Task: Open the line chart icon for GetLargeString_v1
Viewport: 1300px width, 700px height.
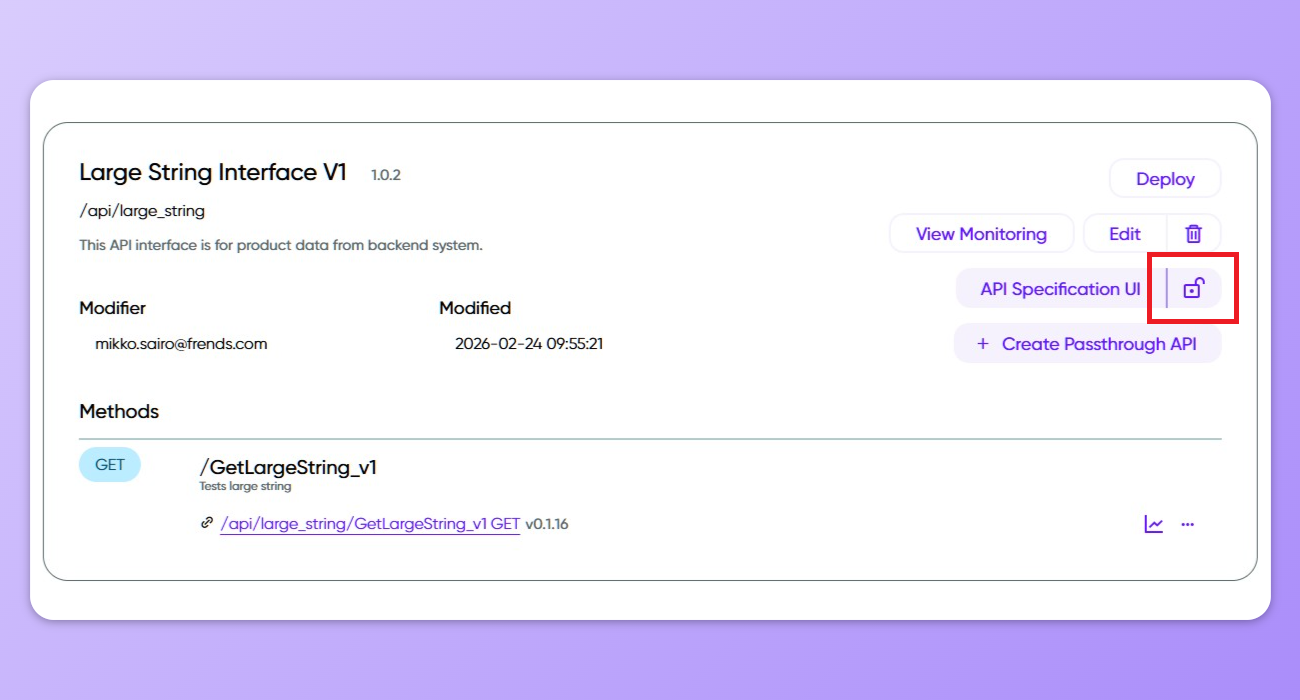Action: 1154,524
